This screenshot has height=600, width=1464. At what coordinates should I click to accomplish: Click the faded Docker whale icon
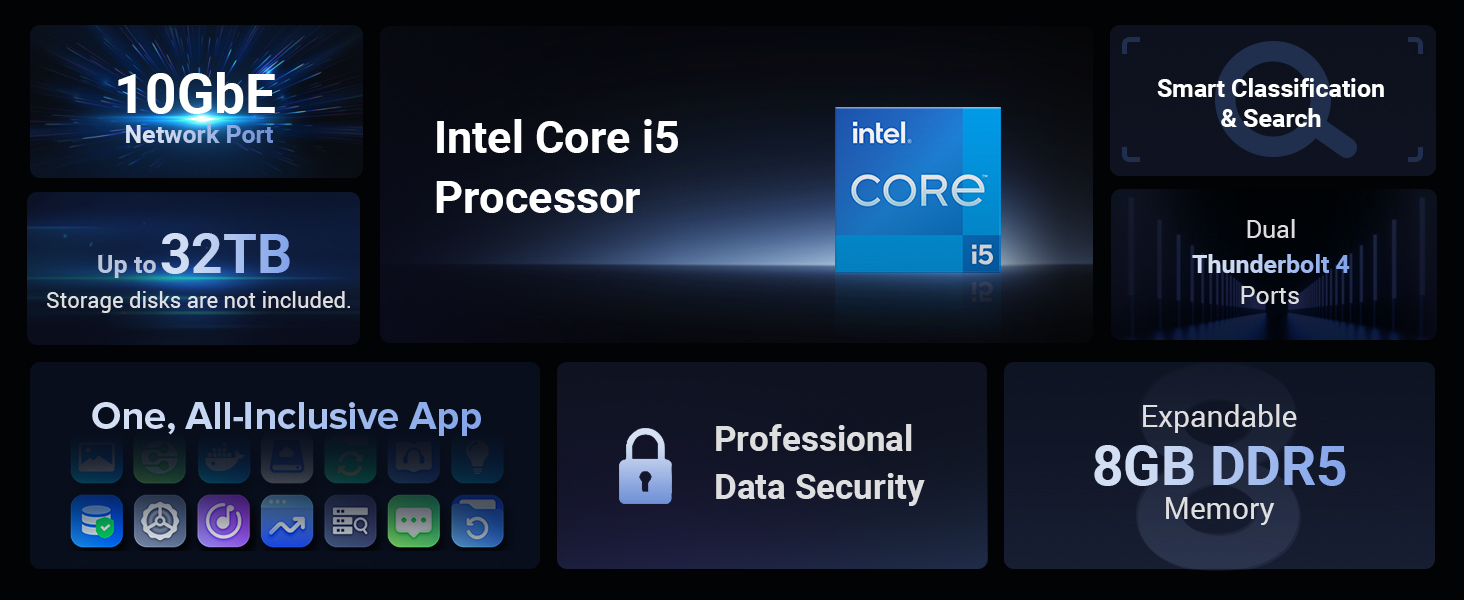[x=223, y=460]
